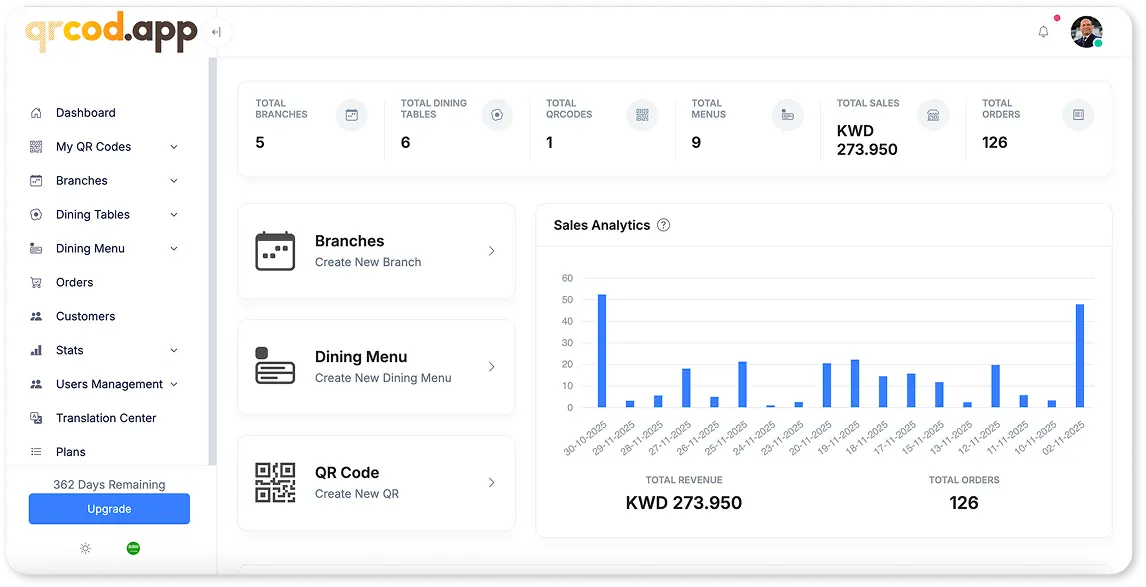
Task: Click the user profile avatar
Action: (1086, 31)
